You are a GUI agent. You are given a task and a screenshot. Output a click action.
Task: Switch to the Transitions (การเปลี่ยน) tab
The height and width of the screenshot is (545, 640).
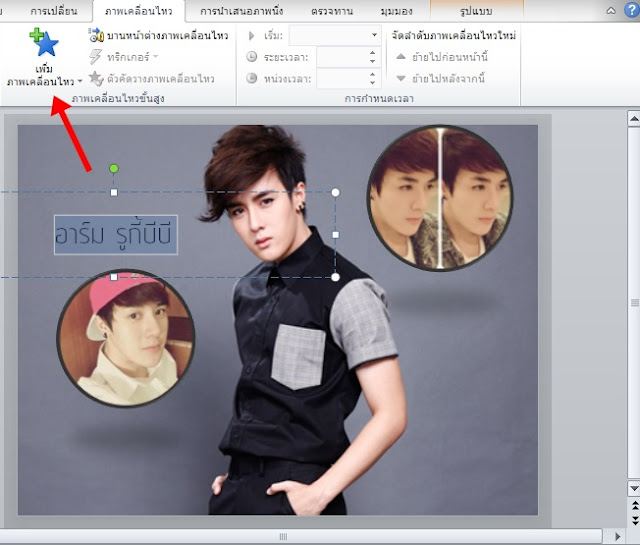pyautogui.click(x=53, y=11)
